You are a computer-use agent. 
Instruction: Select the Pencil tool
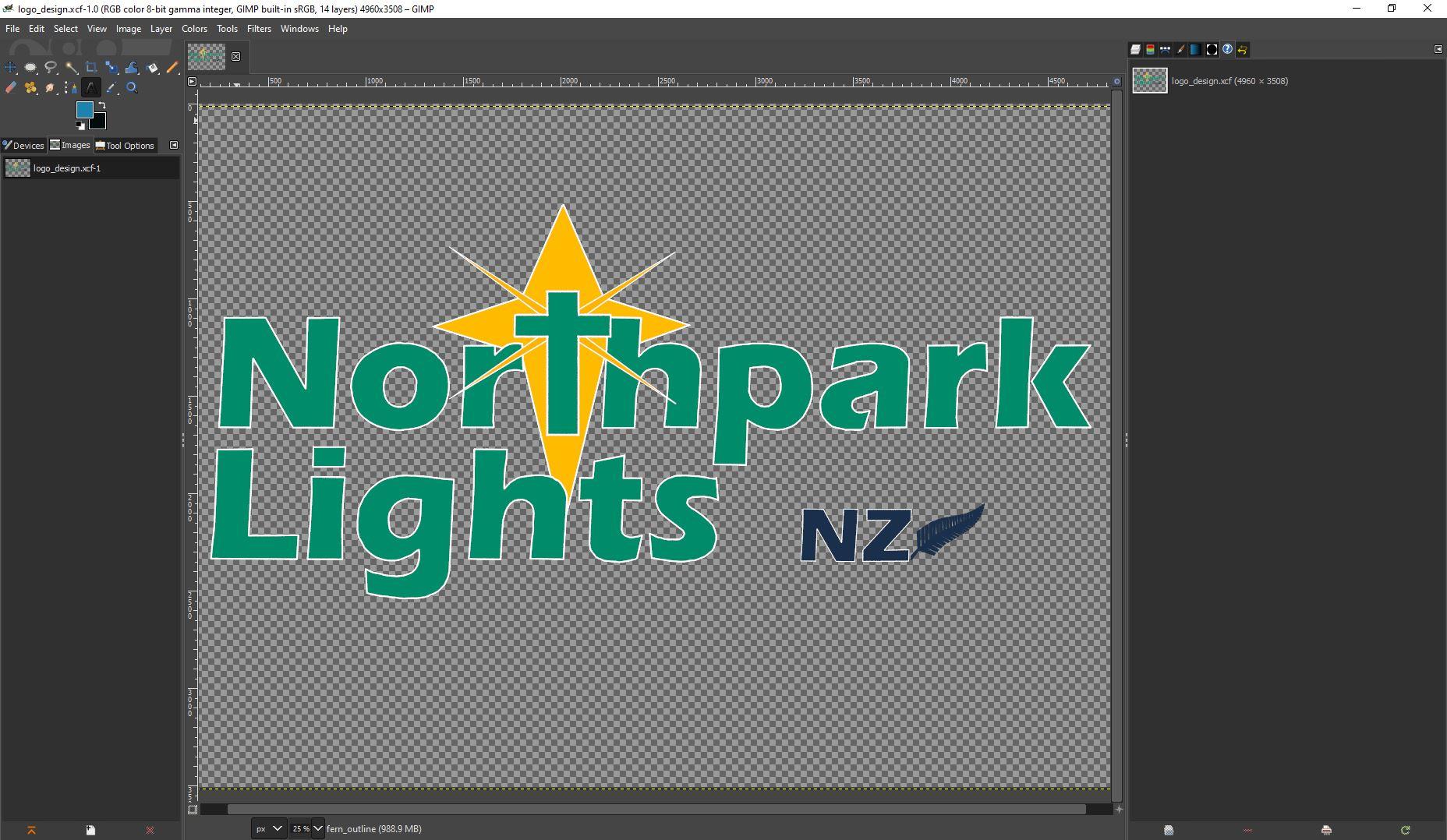pyautogui.click(x=172, y=68)
